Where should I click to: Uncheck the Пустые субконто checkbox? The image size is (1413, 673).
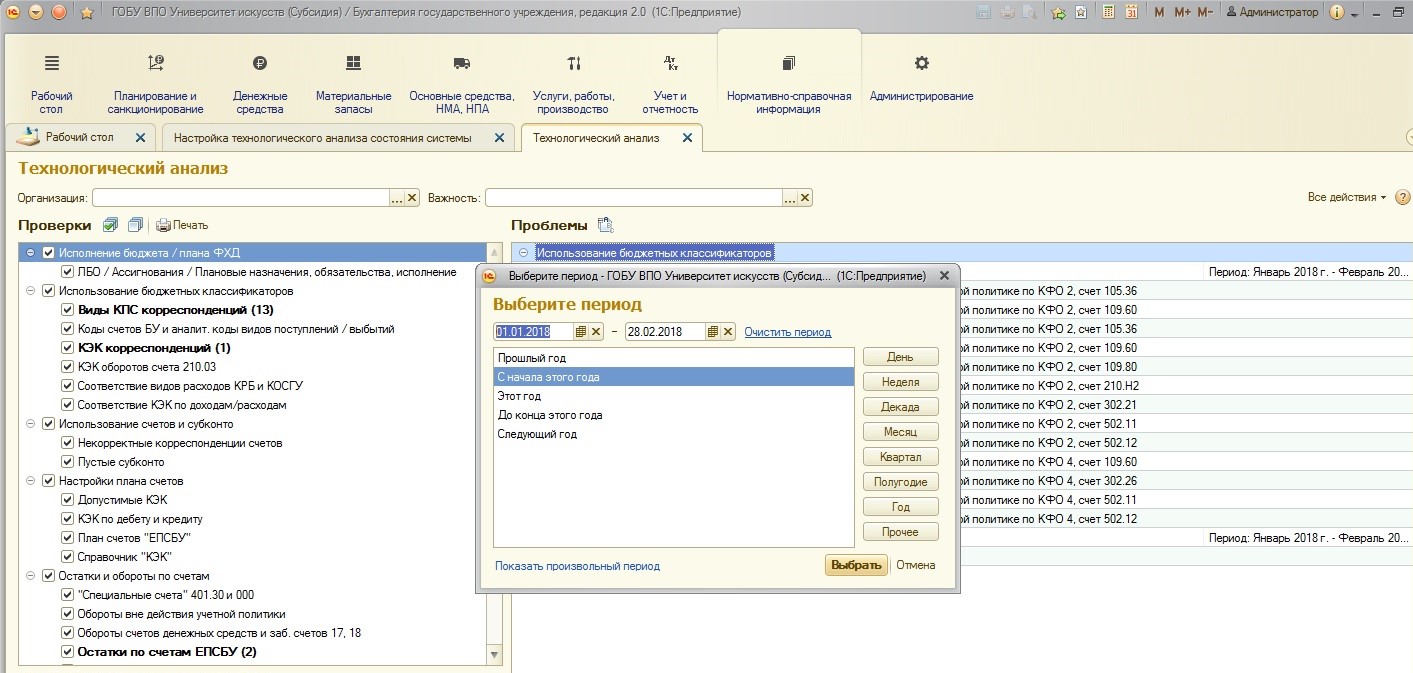[x=68, y=462]
